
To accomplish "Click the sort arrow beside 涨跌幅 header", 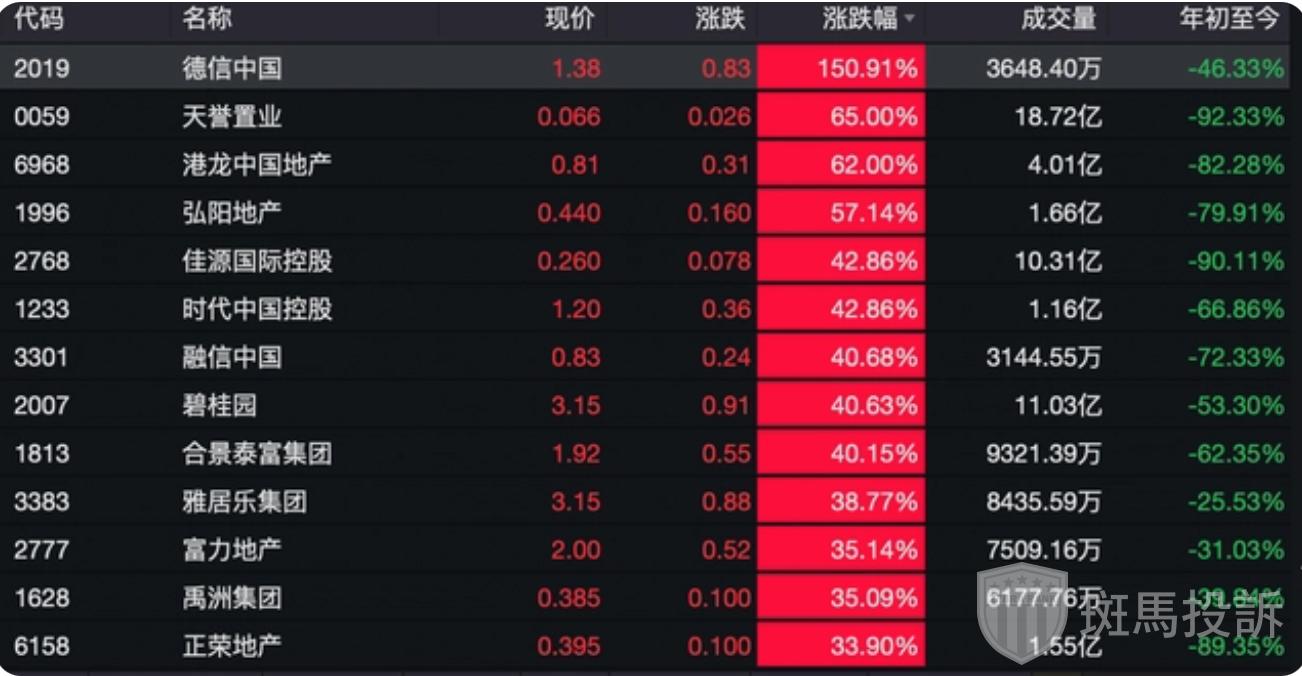I will tap(909, 19).
